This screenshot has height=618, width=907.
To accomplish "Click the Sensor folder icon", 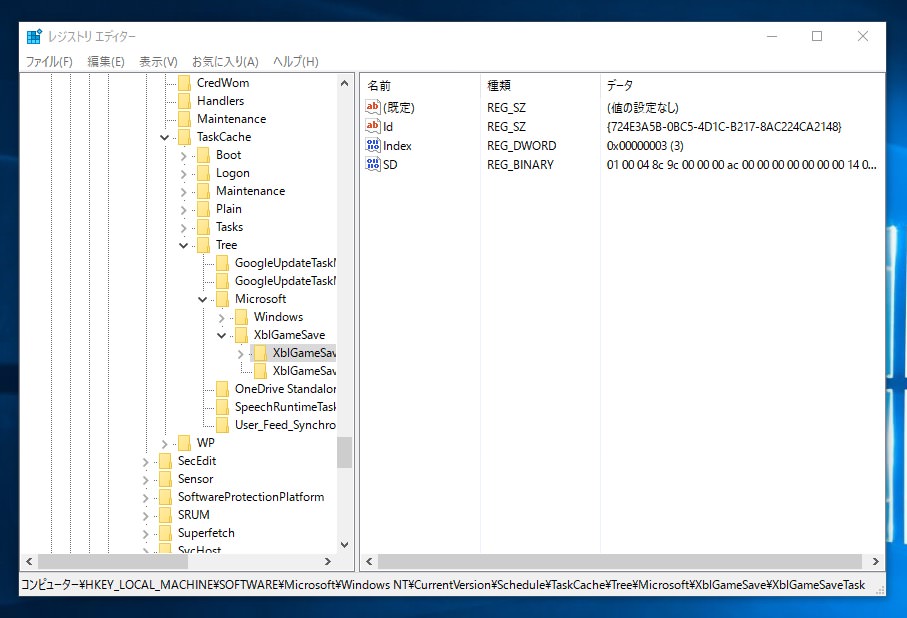I will (x=165, y=479).
